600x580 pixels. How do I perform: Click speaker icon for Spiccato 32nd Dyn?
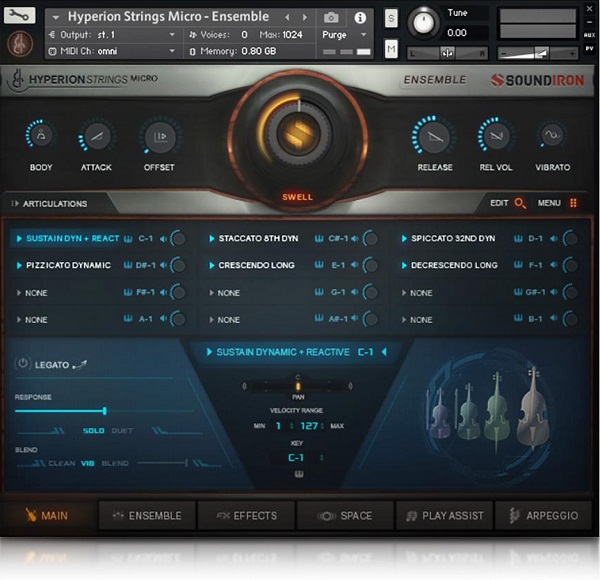coord(554,239)
